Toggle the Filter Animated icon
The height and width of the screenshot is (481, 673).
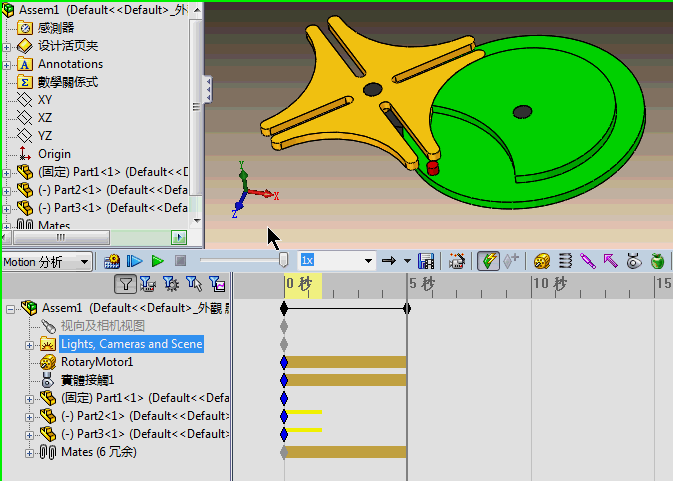pyautogui.click(x=148, y=284)
